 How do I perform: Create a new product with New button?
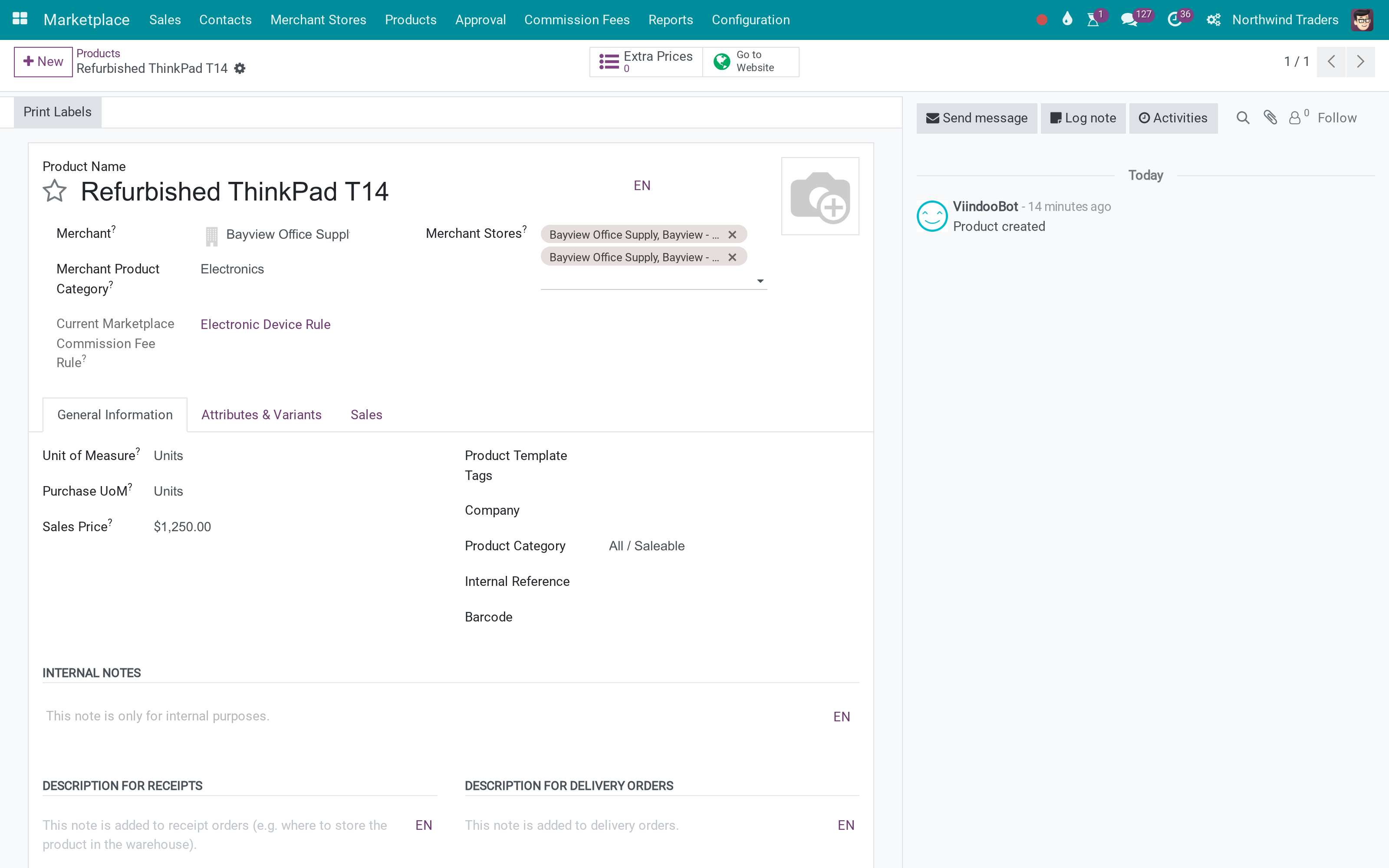pyautogui.click(x=43, y=62)
